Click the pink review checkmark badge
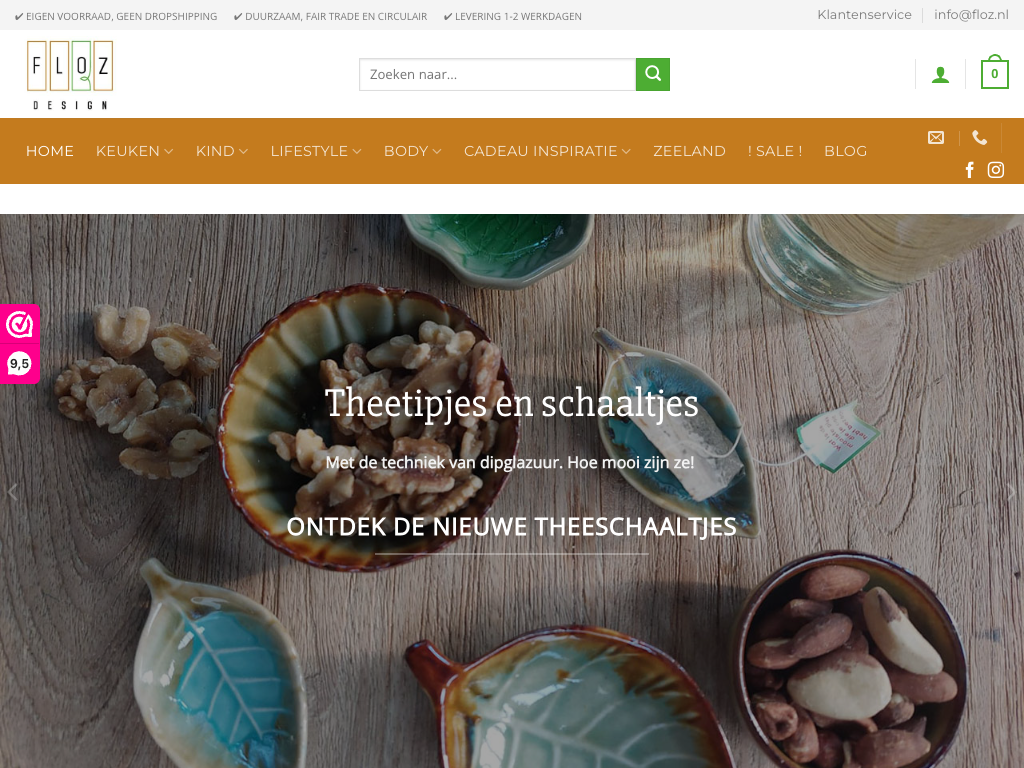1024x768 pixels. (20, 324)
